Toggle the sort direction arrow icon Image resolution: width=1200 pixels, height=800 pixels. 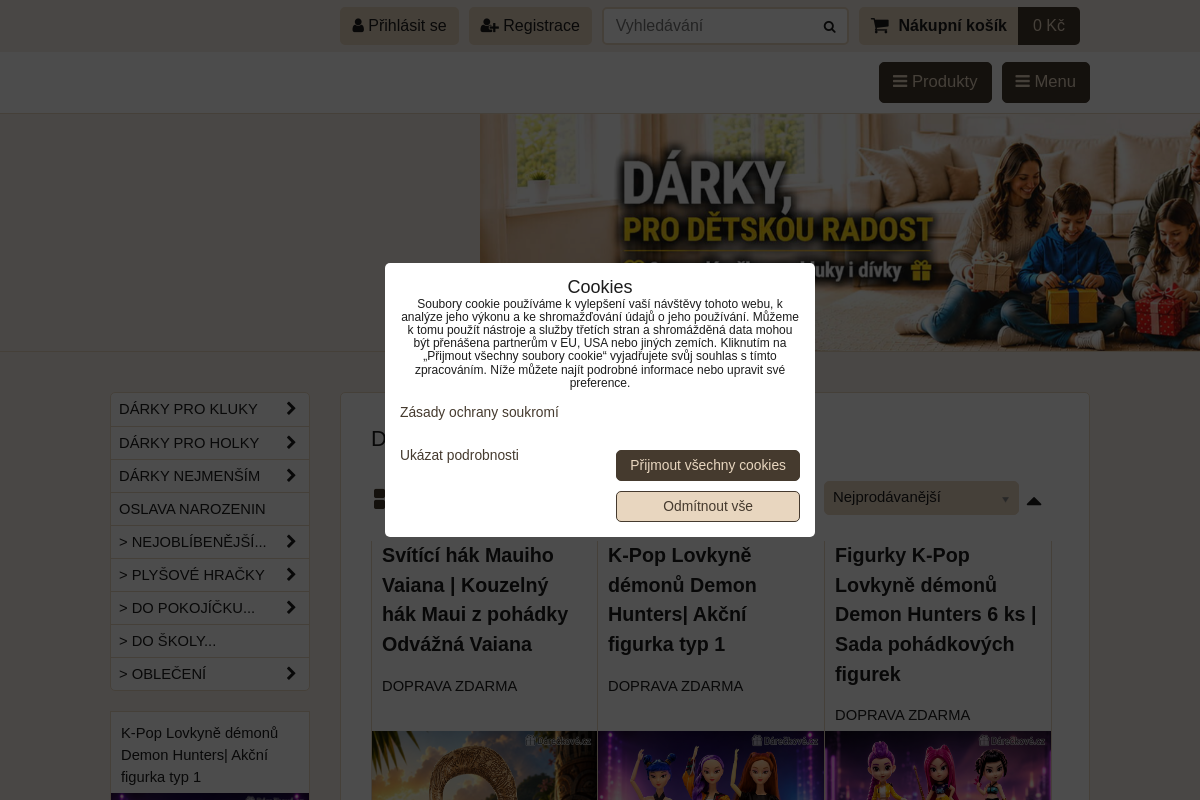[x=1034, y=501]
